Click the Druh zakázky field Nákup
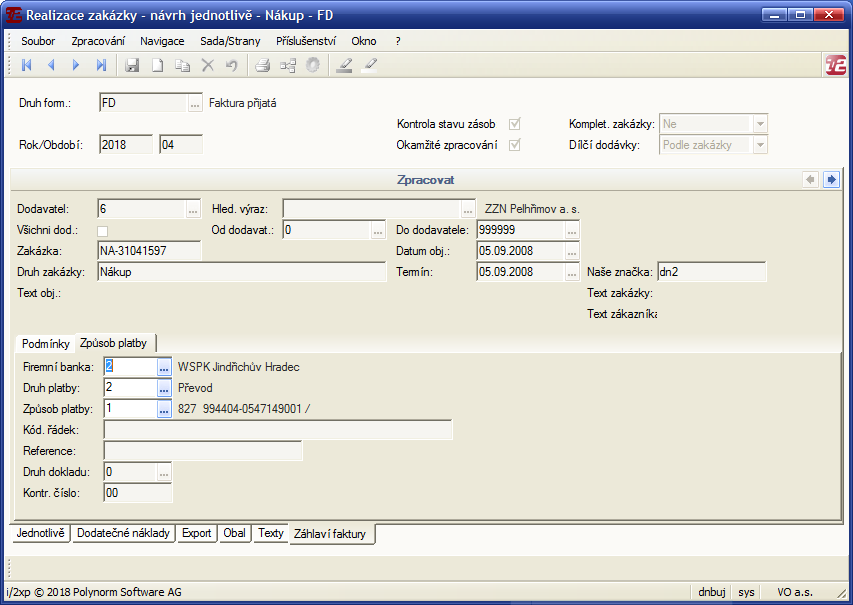 (x=242, y=272)
